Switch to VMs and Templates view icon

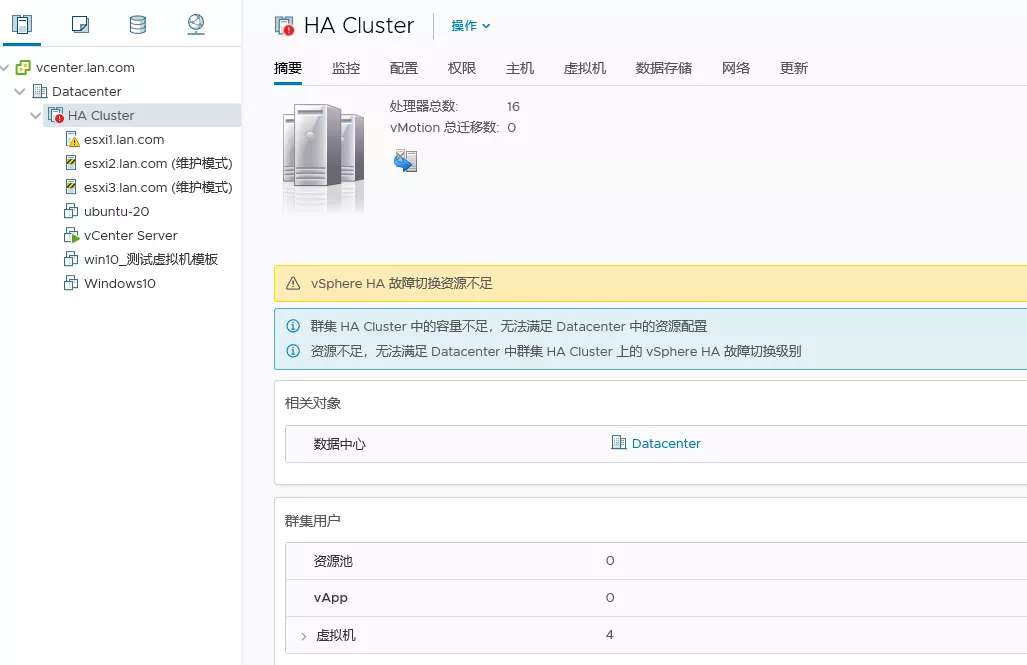click(81, 25)
